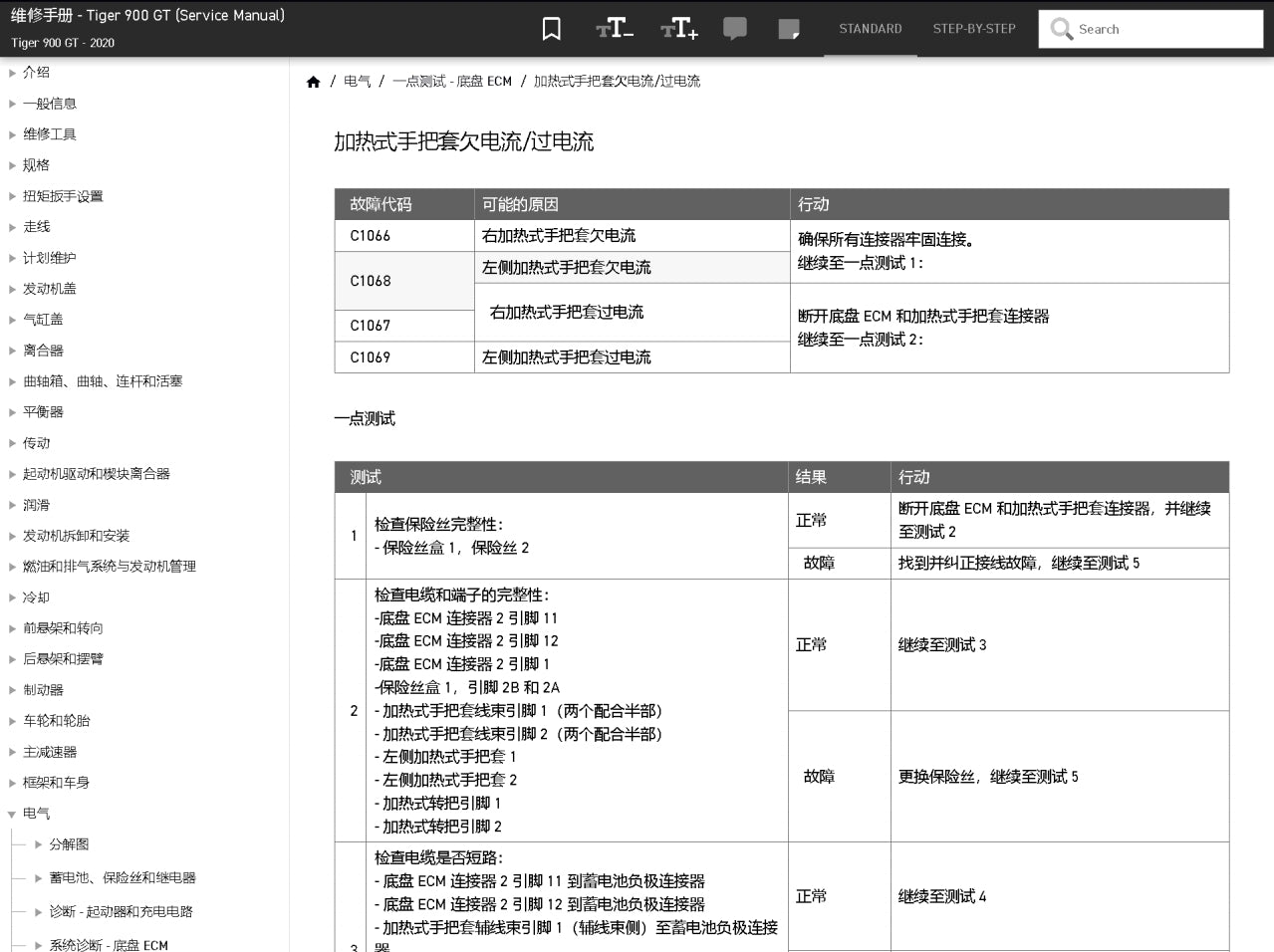
Task: Open the comments speech bubble icon
Action: pyautogui.click(x=736, y=29)
